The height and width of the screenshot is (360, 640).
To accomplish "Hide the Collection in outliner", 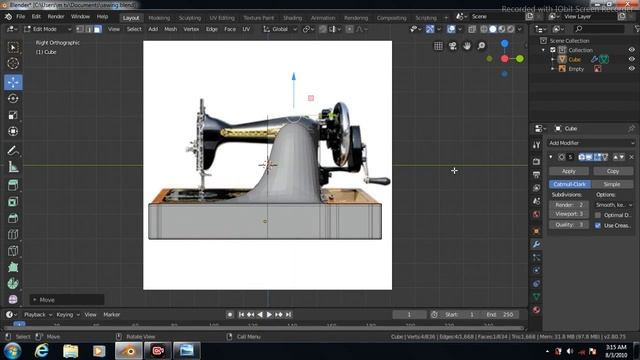I will (x=631, y=50).
